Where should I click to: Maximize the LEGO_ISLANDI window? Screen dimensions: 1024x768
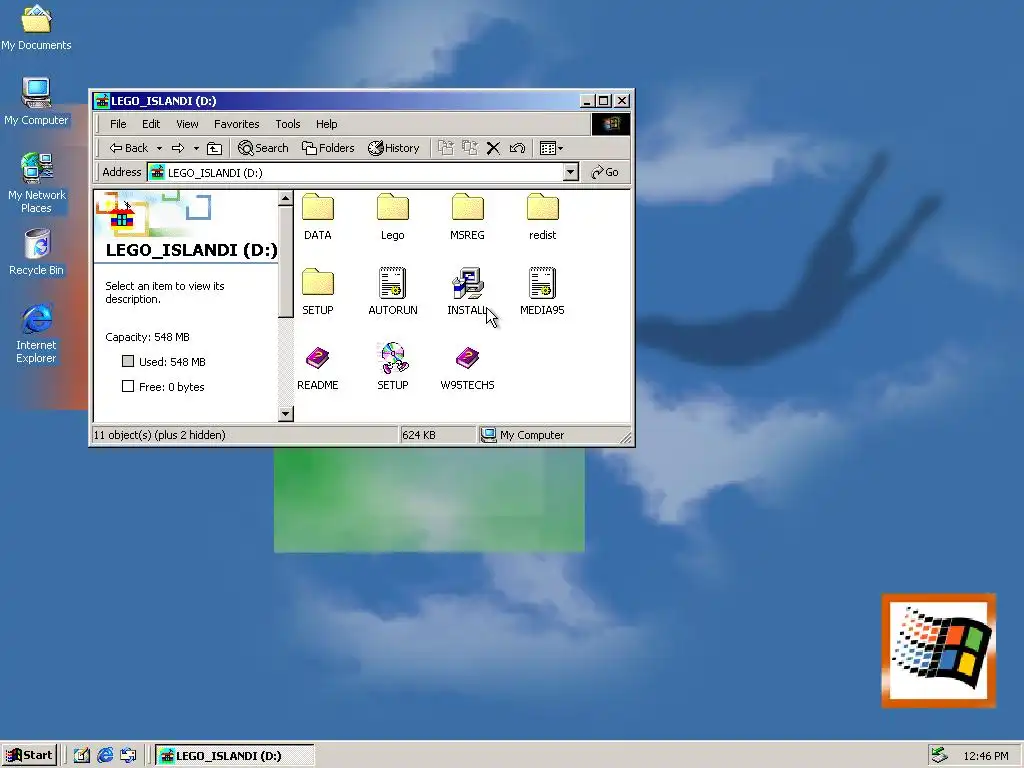[603, 101]
